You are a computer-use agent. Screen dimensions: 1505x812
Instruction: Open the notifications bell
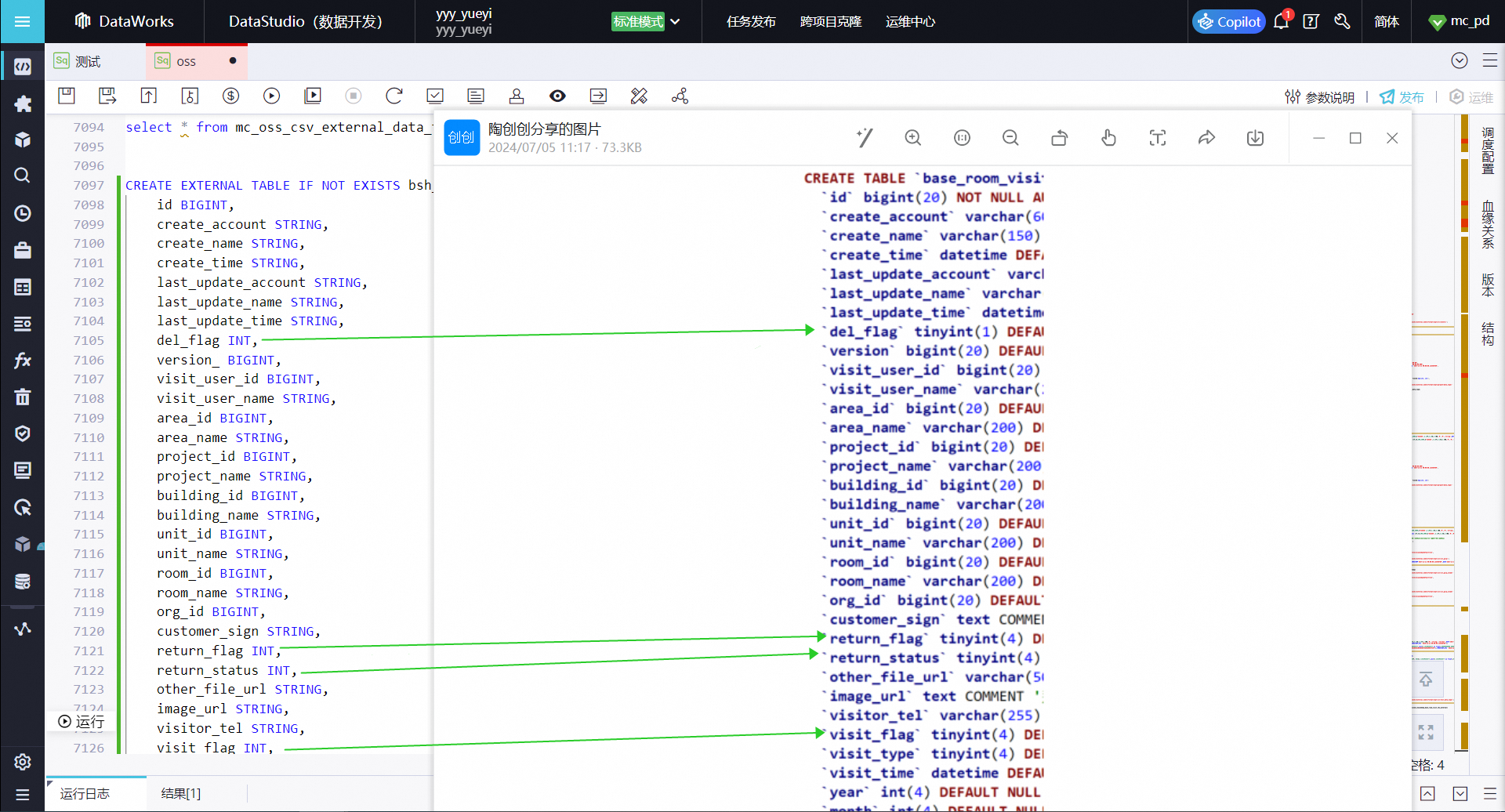(1282, 21)
